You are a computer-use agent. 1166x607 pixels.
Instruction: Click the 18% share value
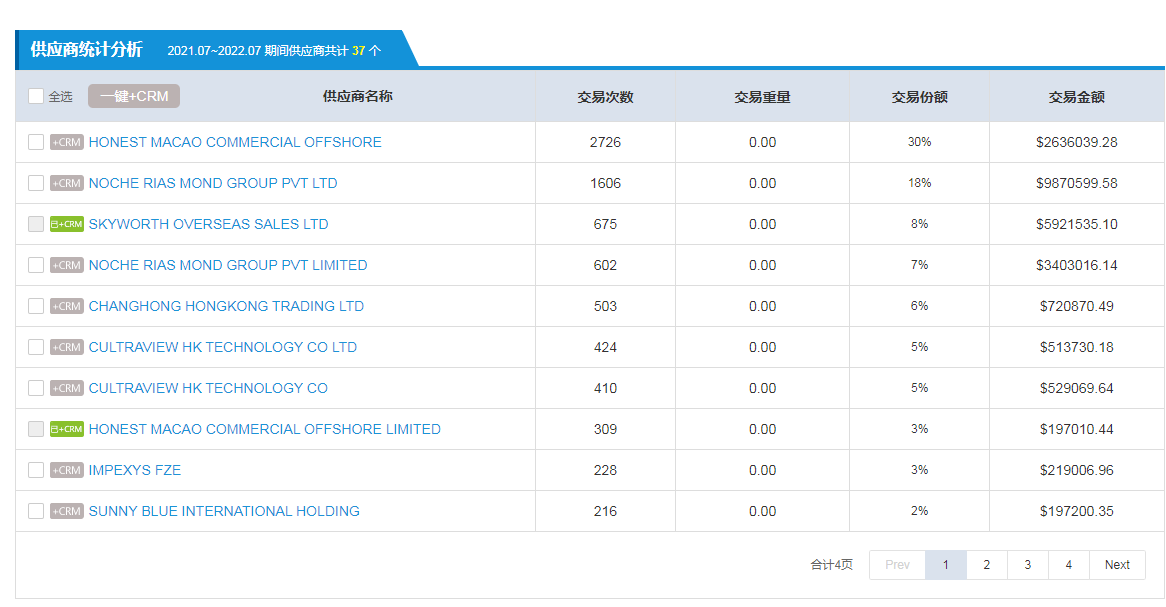[919, 182]
